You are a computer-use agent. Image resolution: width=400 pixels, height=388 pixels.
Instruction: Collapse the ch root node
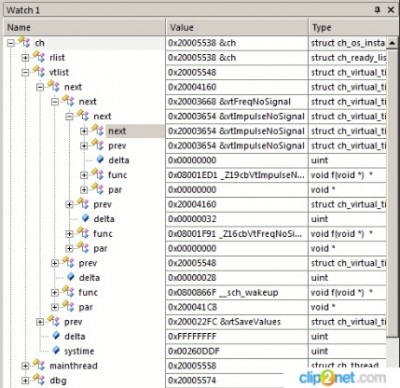click(x=11, y=43)
